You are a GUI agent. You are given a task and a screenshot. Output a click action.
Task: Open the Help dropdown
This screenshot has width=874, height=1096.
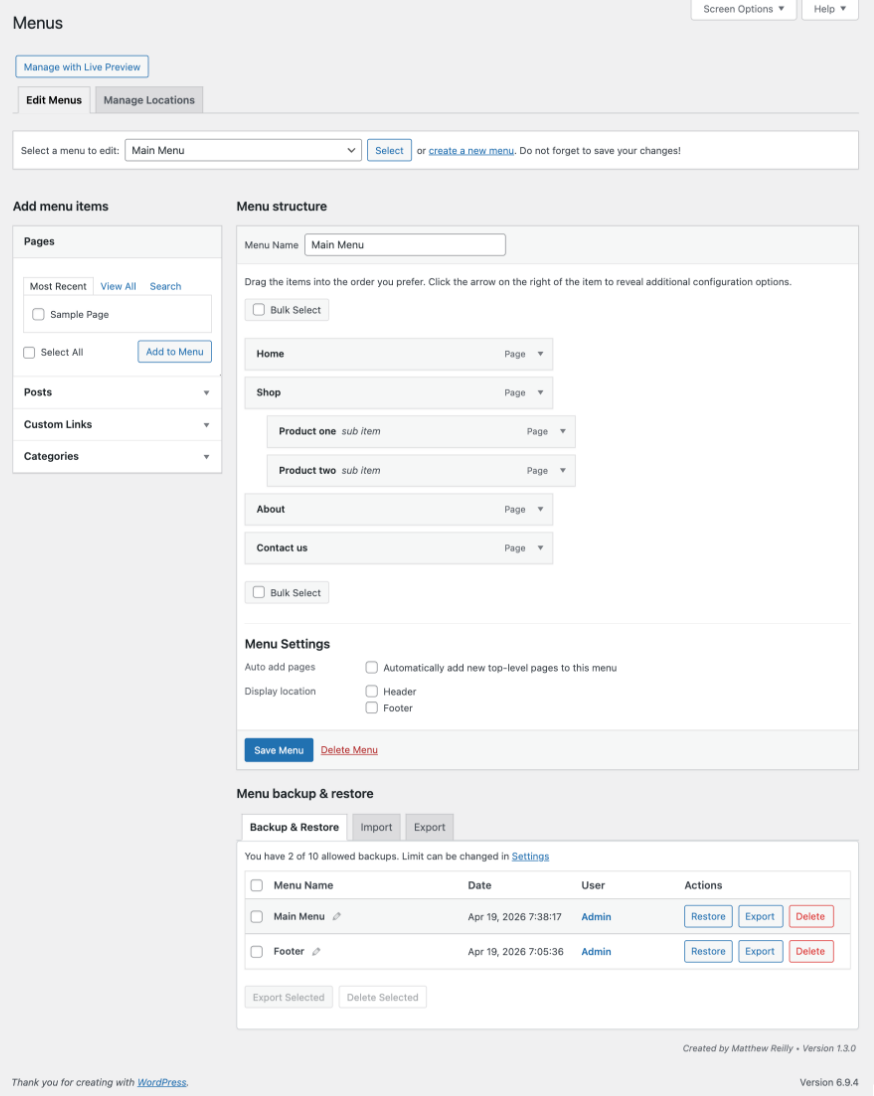click(x=829, y=9)
